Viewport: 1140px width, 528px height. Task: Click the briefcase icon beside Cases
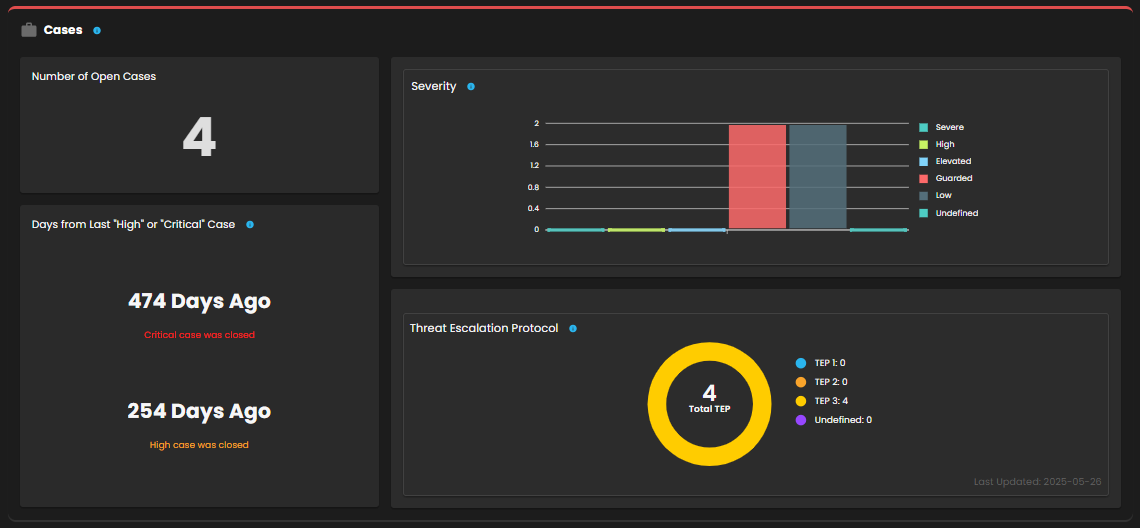(29, 30)
